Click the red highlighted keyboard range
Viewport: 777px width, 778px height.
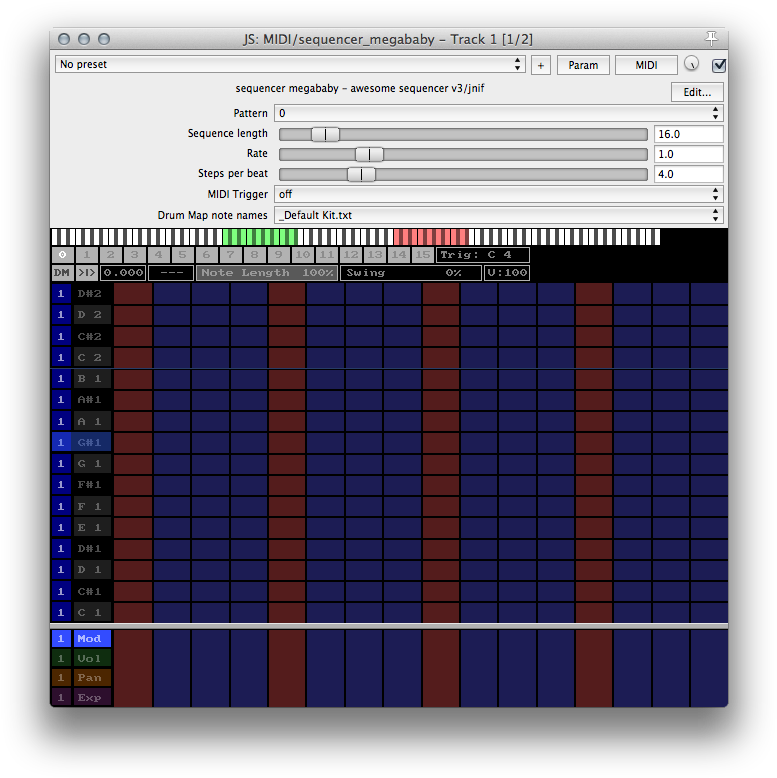[x=431, y=237]
